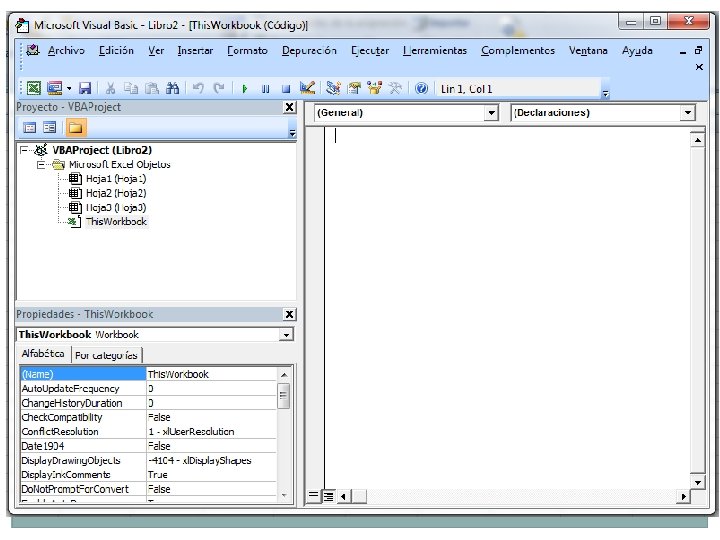
Task: Click the Cut scissors icon
Action: (110, 88)
